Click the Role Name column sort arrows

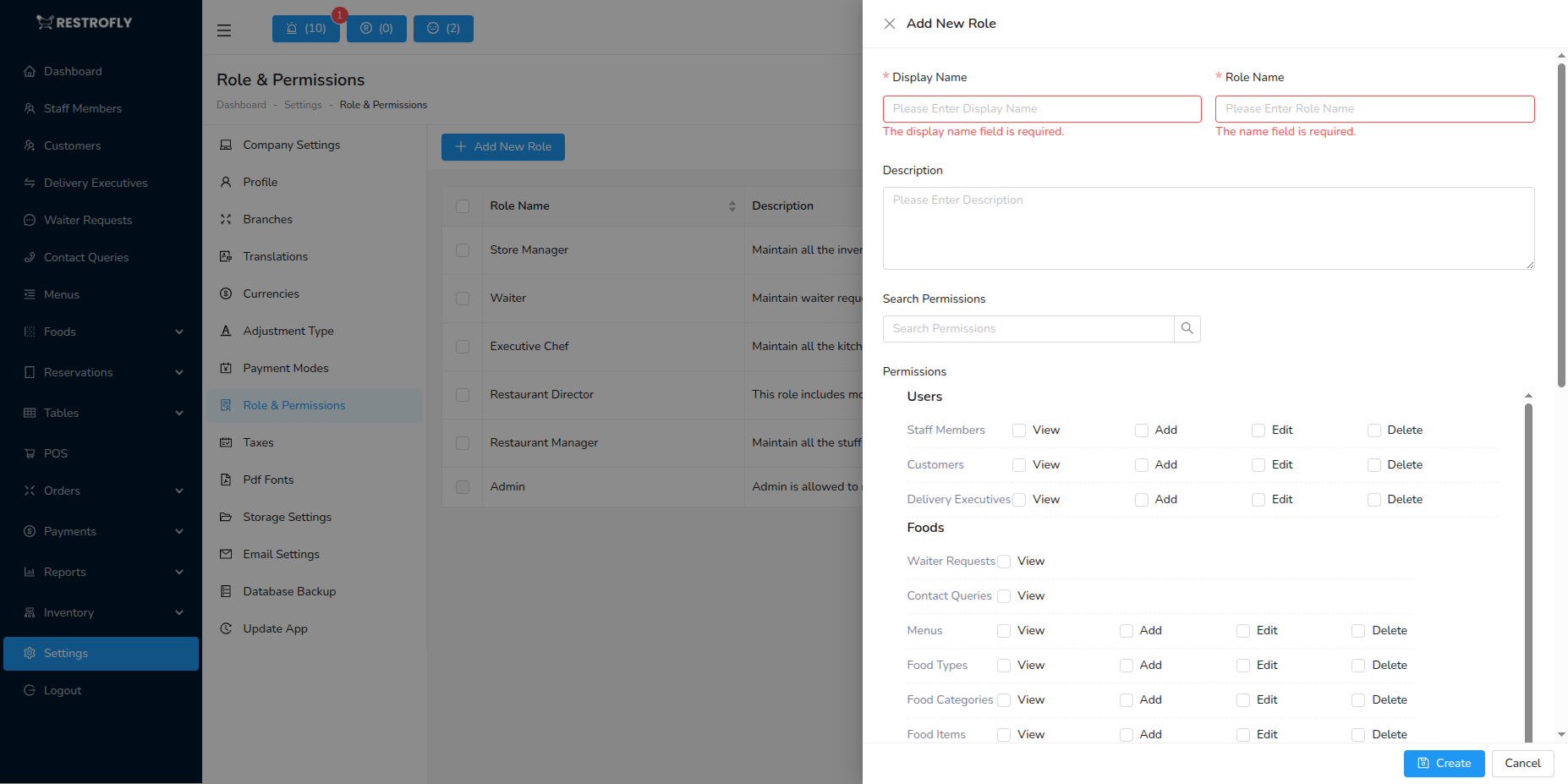pos(732,206)
